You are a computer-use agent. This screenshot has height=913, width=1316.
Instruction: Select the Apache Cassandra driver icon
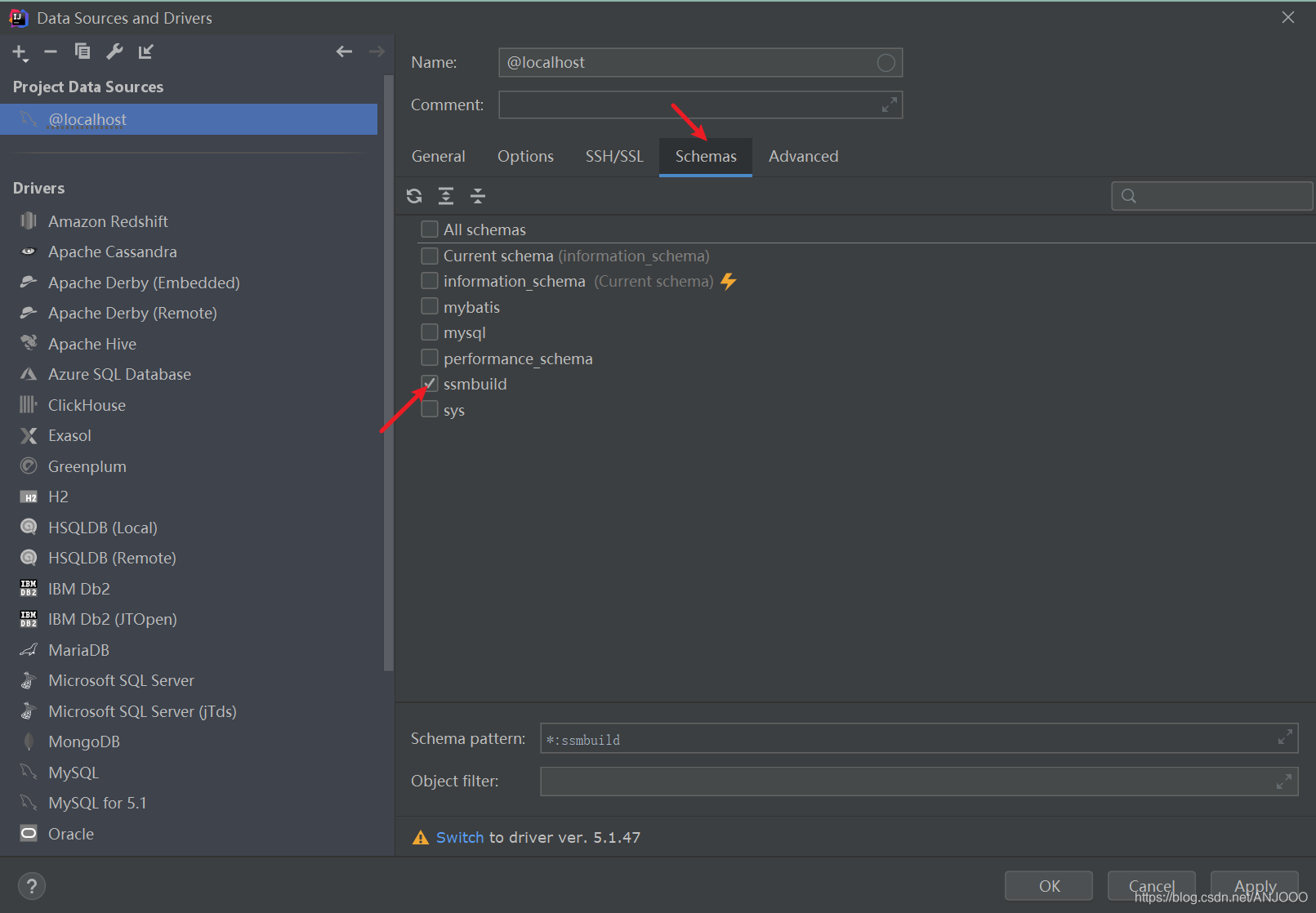pyautogui.click(x=29, y=252)
